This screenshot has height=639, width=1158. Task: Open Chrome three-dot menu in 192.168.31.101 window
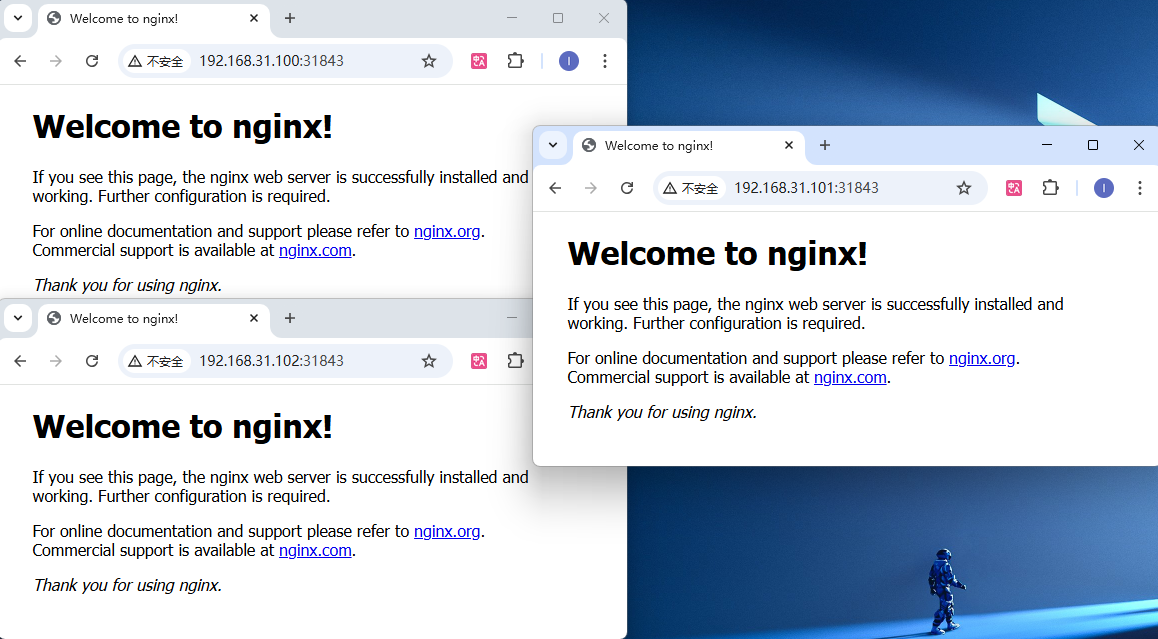pyautogui.click(x=1140, y=188)
